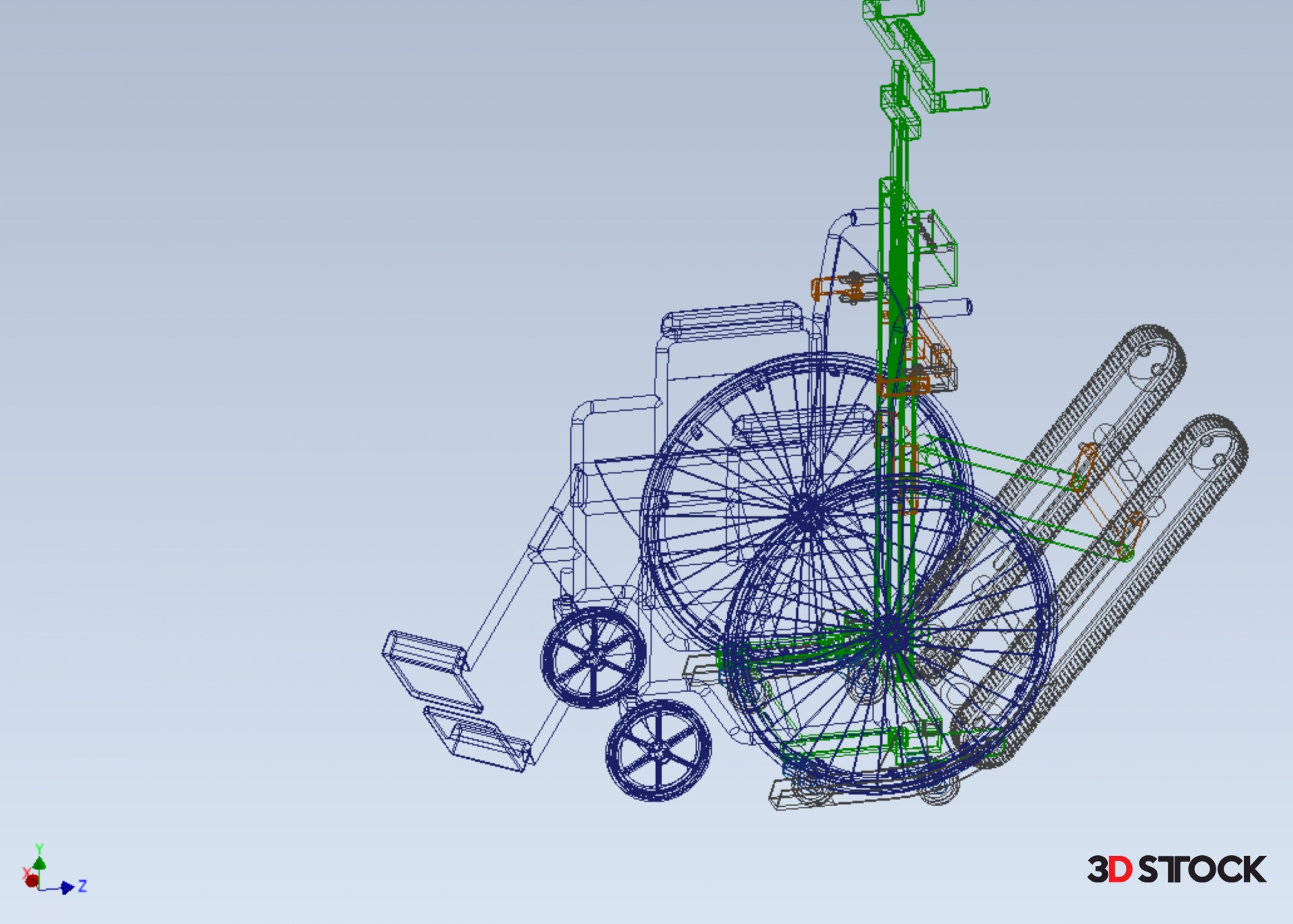The height and width of the screenshot is (924, 1293).
Task: Click the blue Z axis arrow on triad
Action: (67, 888)
